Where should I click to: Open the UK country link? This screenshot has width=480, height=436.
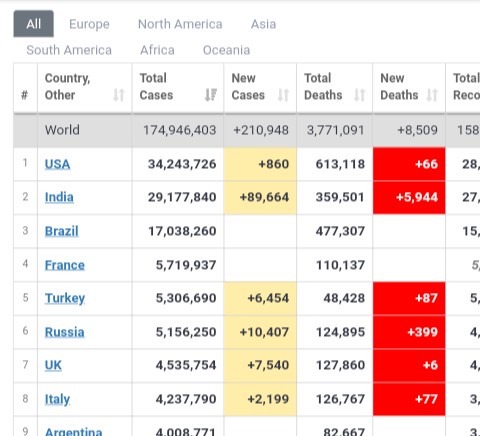click(x=53, y=365)
